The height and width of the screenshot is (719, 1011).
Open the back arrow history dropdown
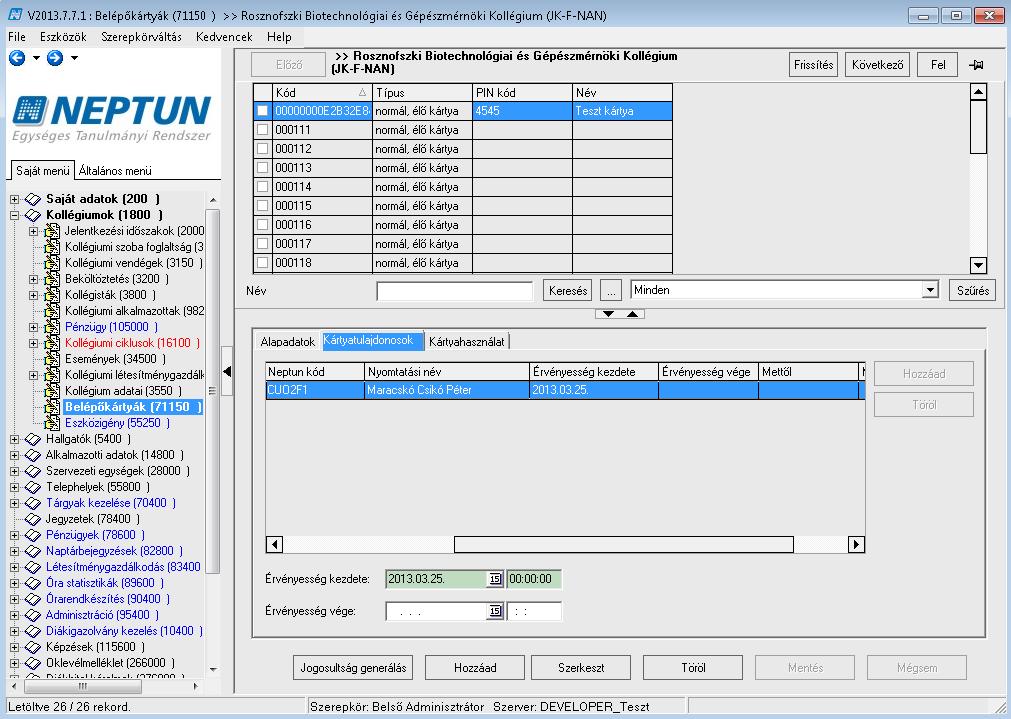(x=36, y=58)
